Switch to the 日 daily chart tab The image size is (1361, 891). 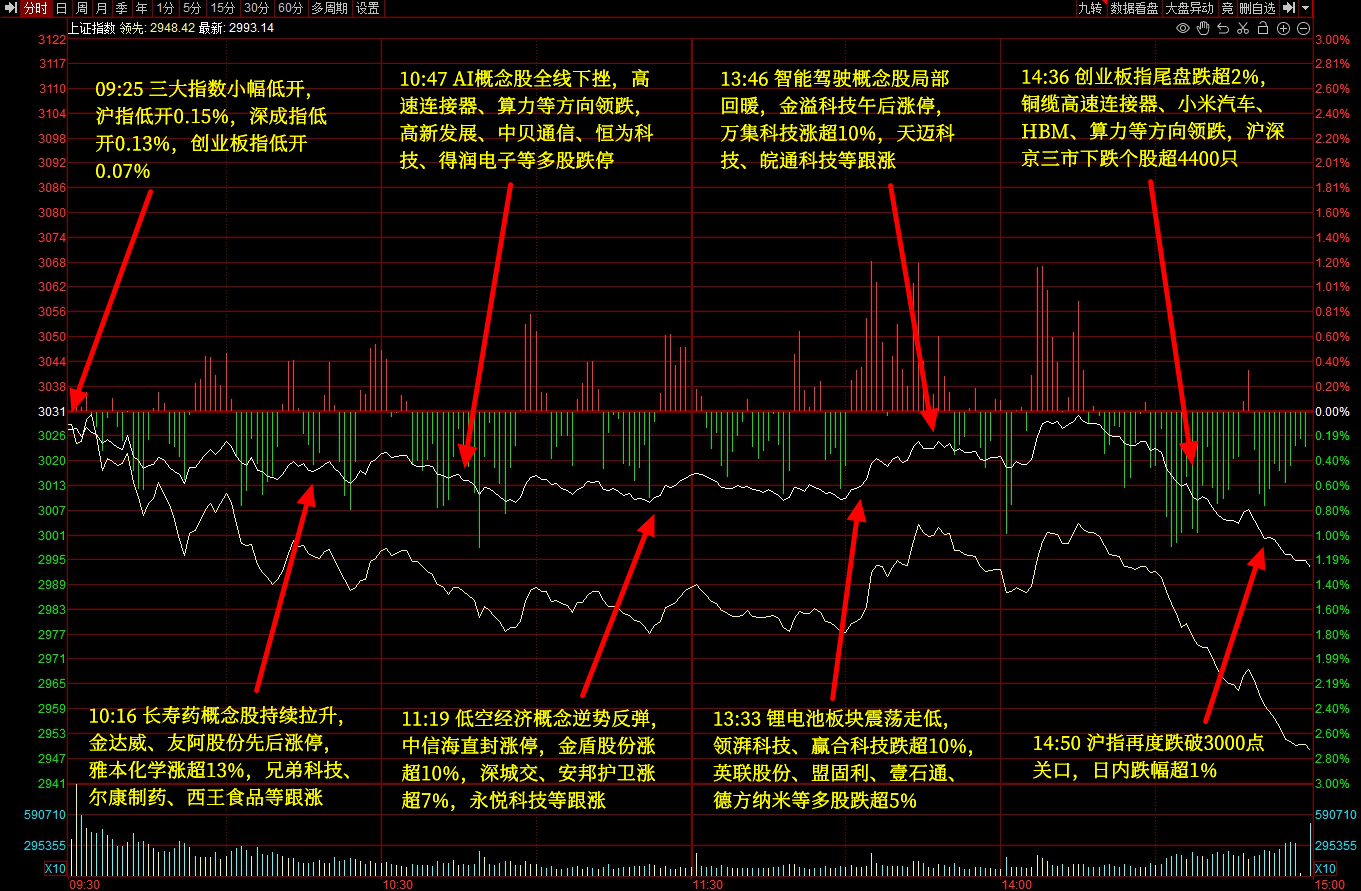(61, 8)
